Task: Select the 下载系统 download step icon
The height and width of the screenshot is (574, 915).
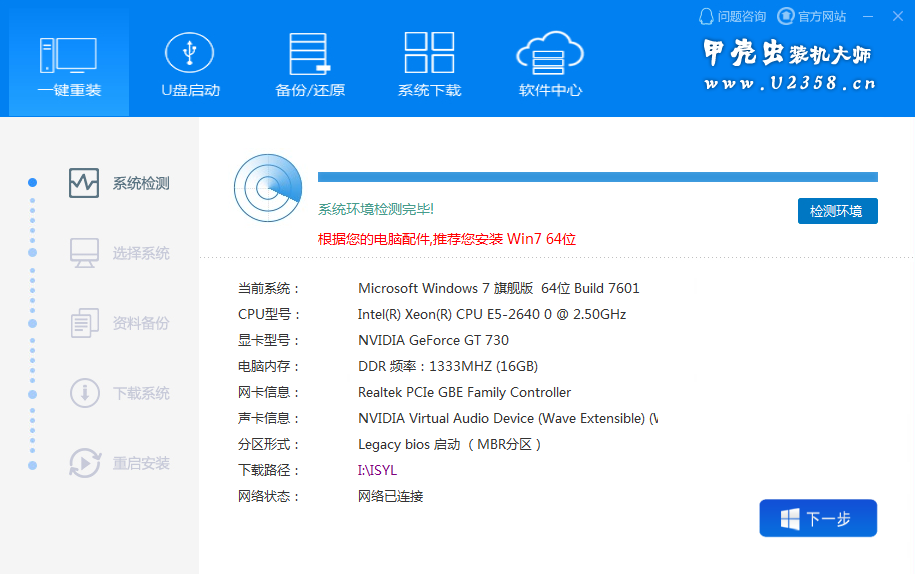Action: click(84, 393)
